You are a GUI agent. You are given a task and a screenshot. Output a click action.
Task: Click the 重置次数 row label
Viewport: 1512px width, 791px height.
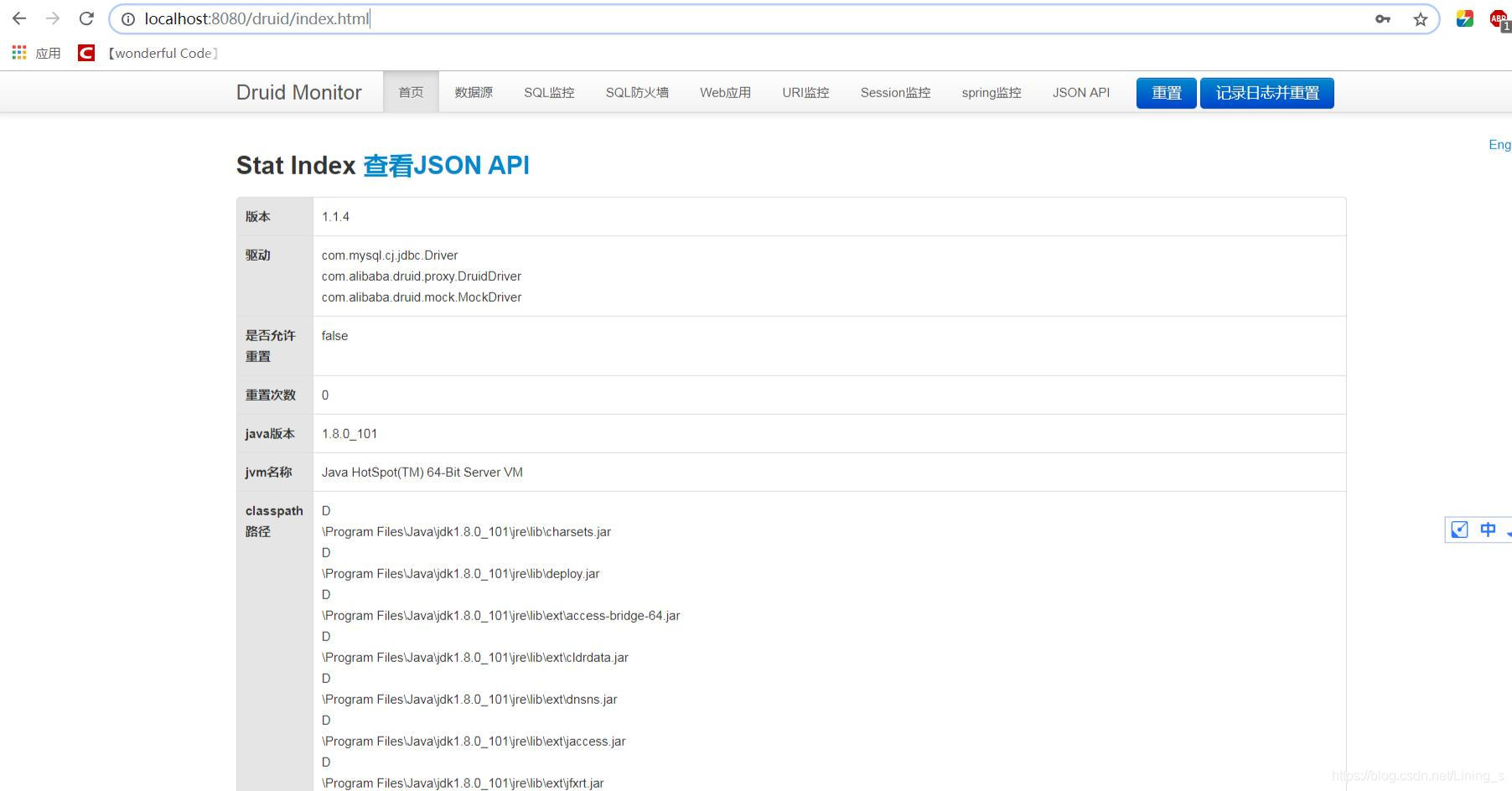tap(270, 395)
